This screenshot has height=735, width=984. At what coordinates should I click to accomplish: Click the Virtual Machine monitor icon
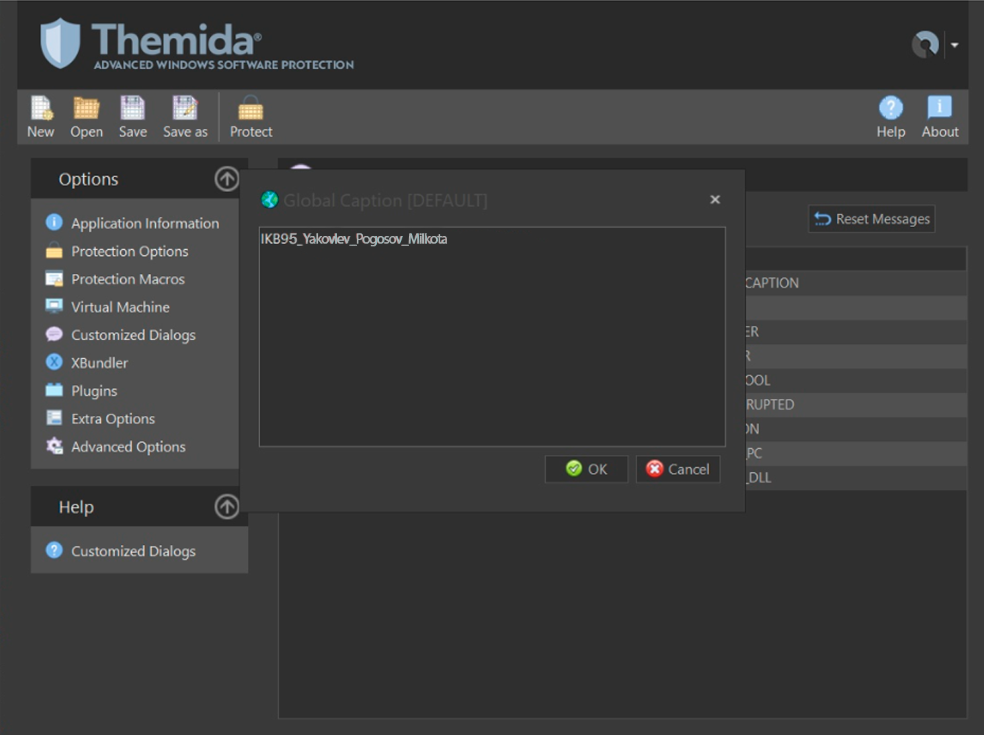pos(54,306)
